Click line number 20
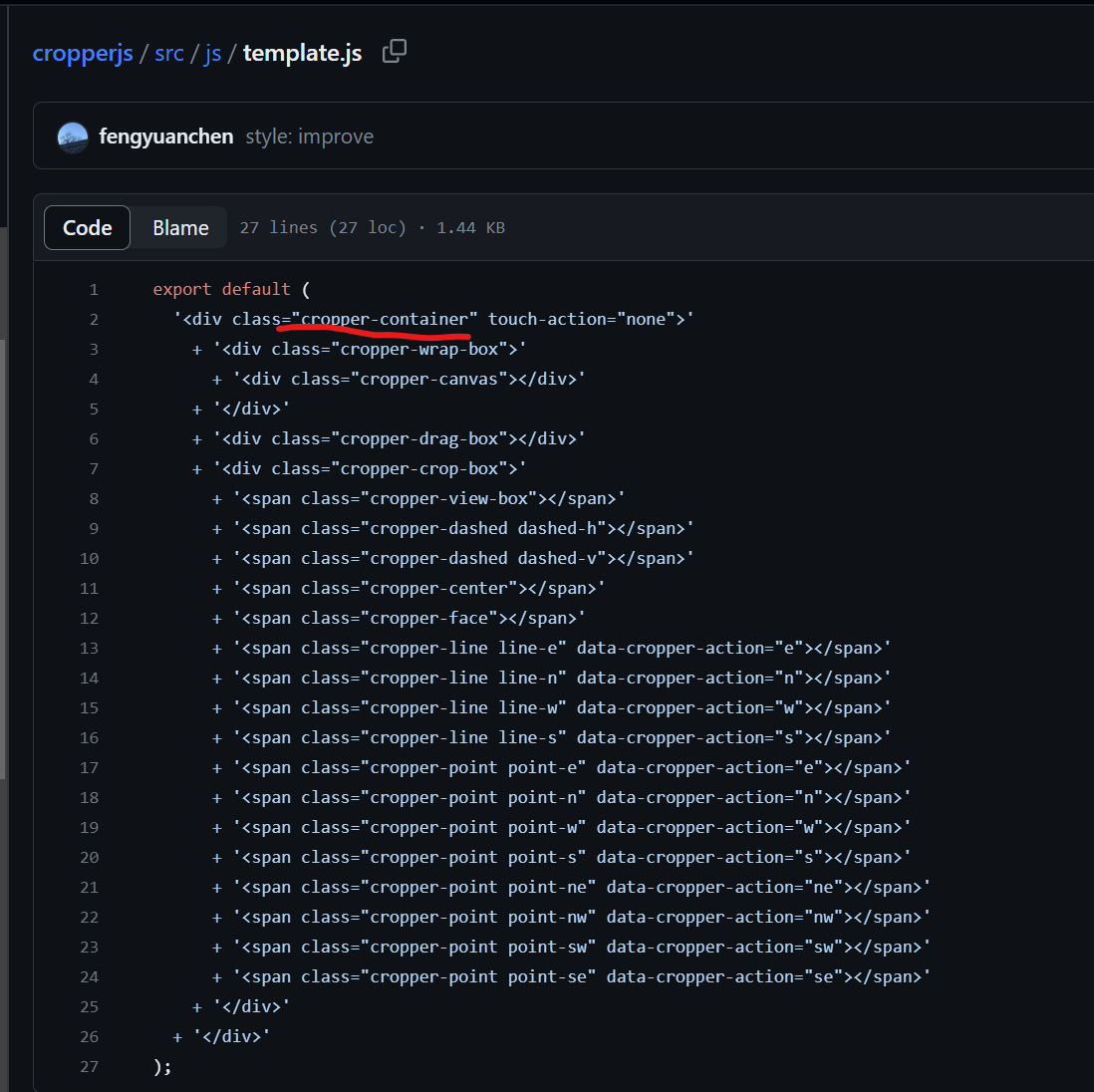 [x=89, y=857]
